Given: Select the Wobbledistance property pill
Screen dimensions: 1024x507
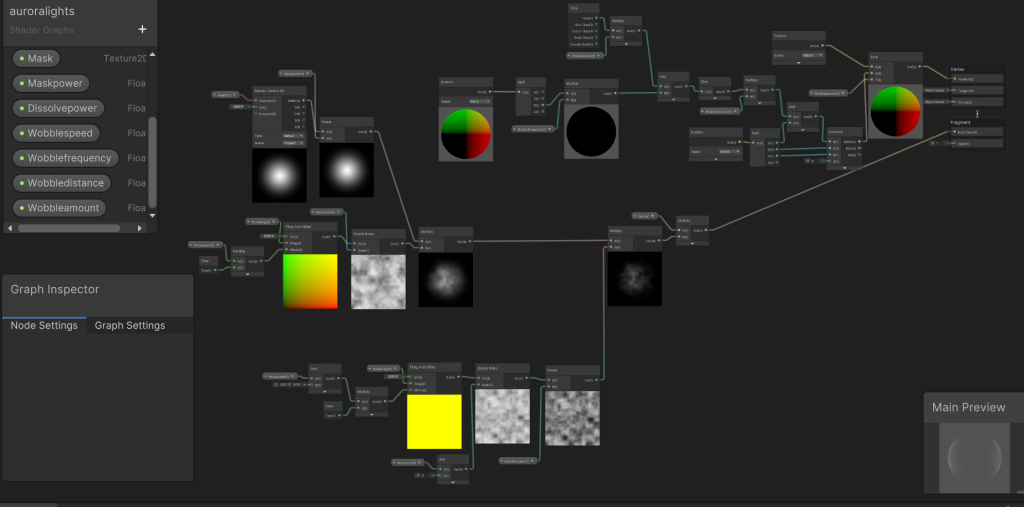Looking at the screenshot, I should (61, 183).
